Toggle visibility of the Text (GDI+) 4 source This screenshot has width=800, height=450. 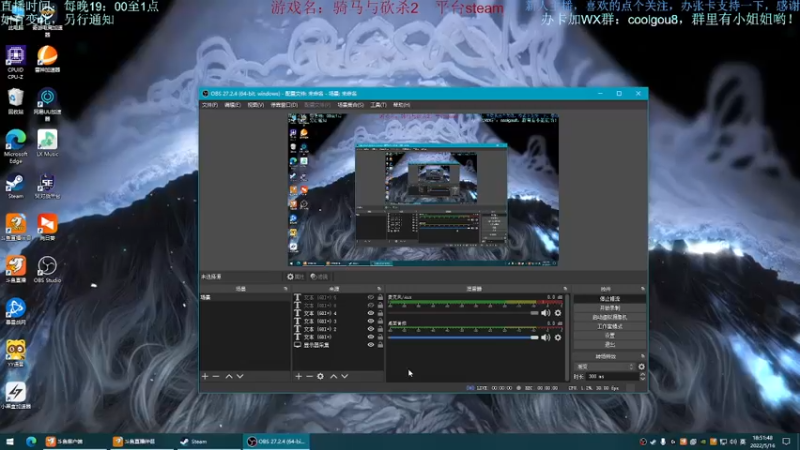371,313
